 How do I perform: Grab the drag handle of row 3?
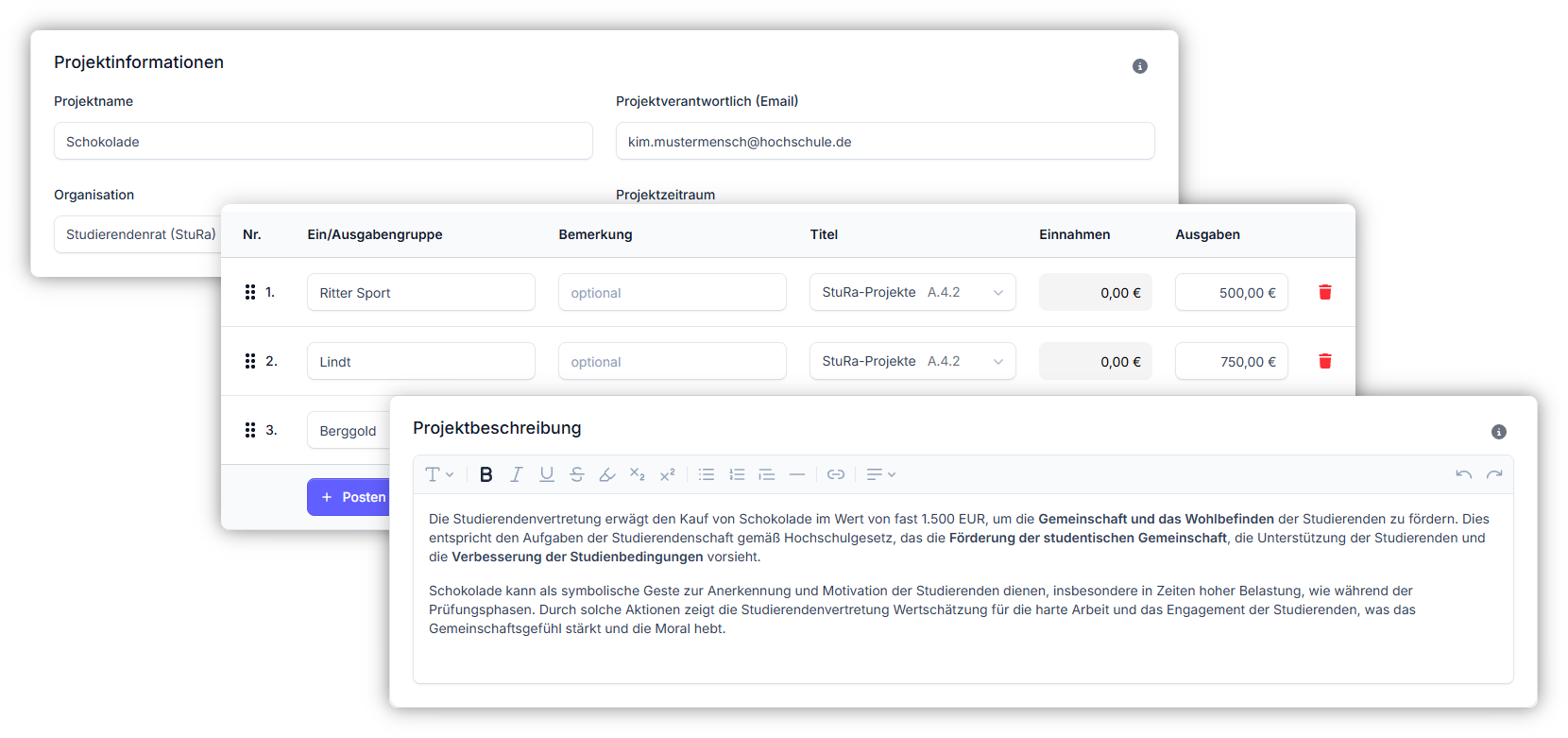tap(250, 430)
